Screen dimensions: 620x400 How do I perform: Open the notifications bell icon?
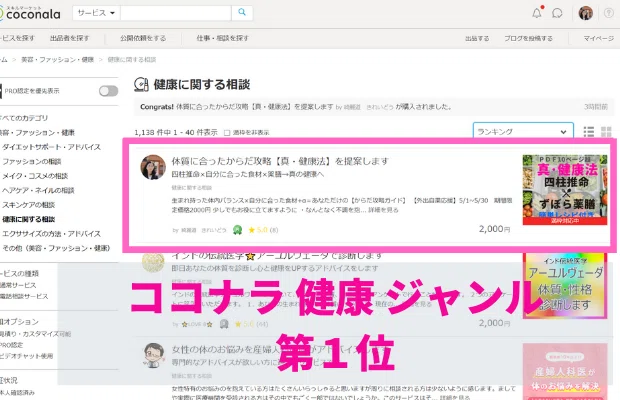click(537, 13)
